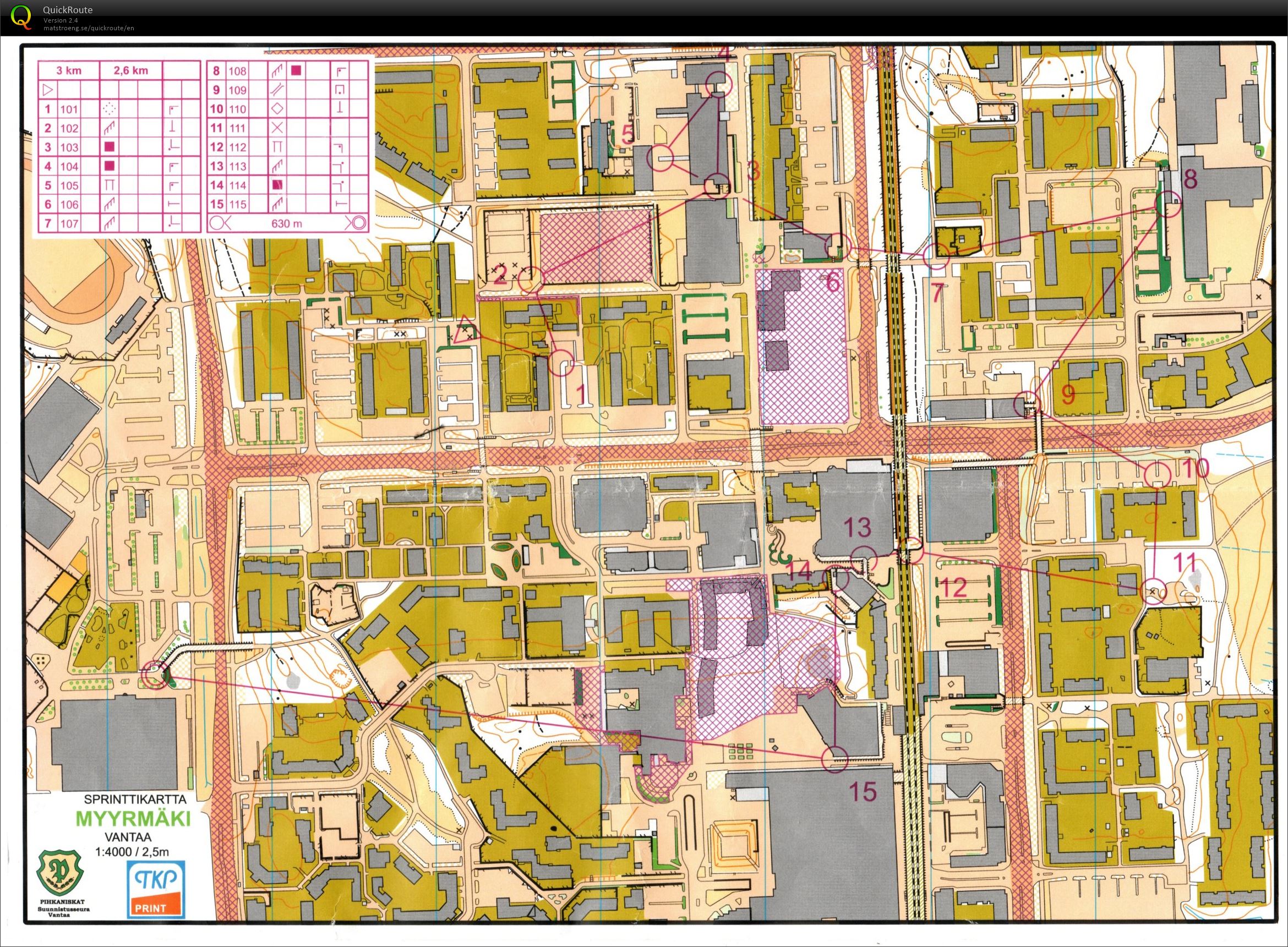The height and width of the screenshot is (947, 1288).
Task: Click the 2,6 km course header cell
Action: coord(131,70)
